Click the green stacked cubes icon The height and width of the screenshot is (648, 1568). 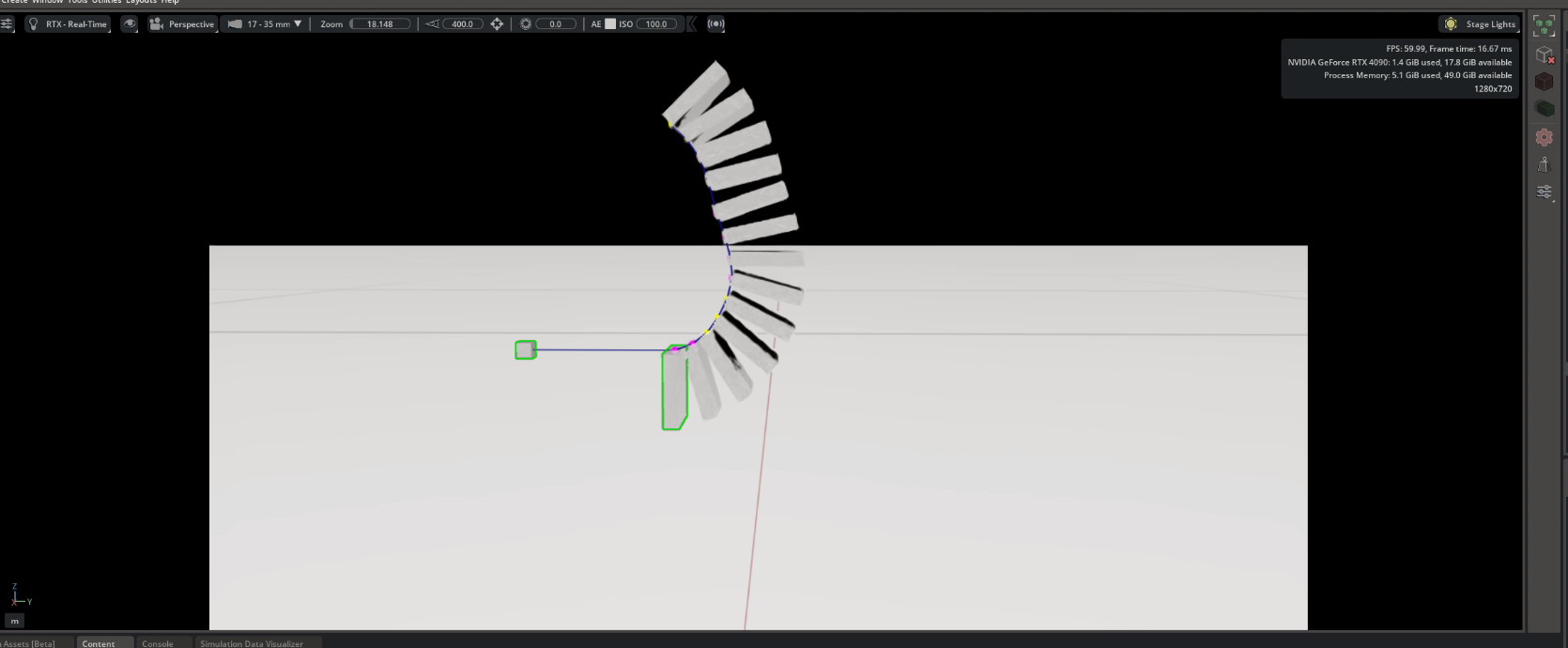[x=1544, y=109]
